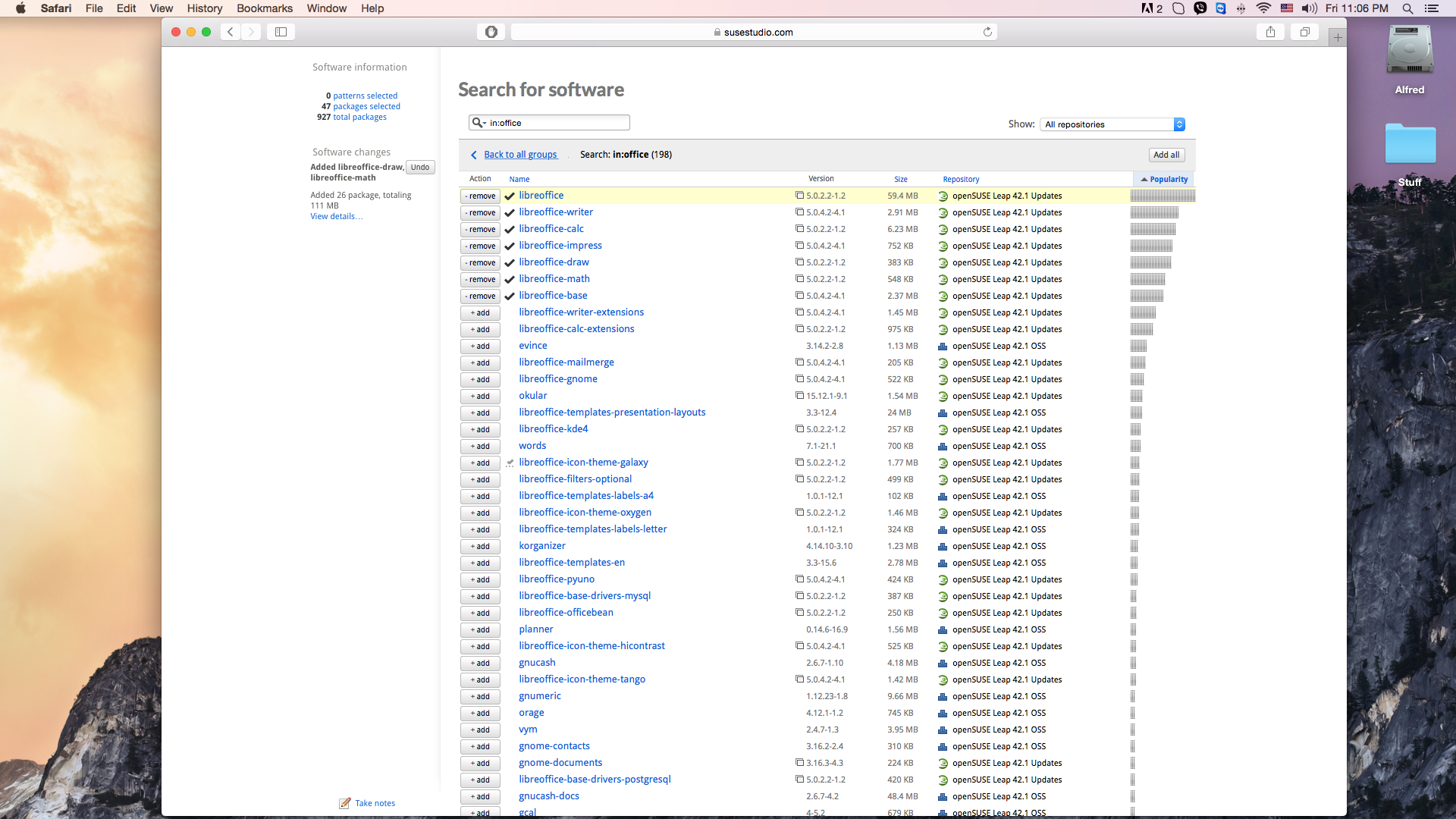Add the gnumeric package
This screenshot has width=1456, height=819.
480,696
